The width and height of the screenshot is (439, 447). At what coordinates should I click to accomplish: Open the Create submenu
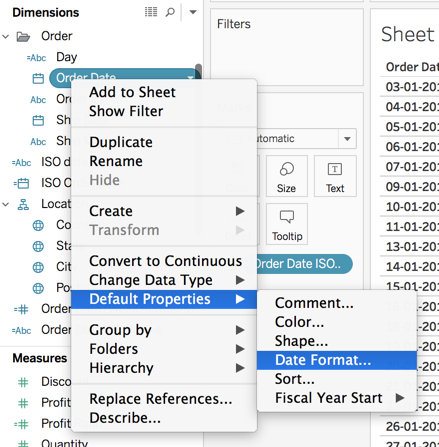click(164, 211)
